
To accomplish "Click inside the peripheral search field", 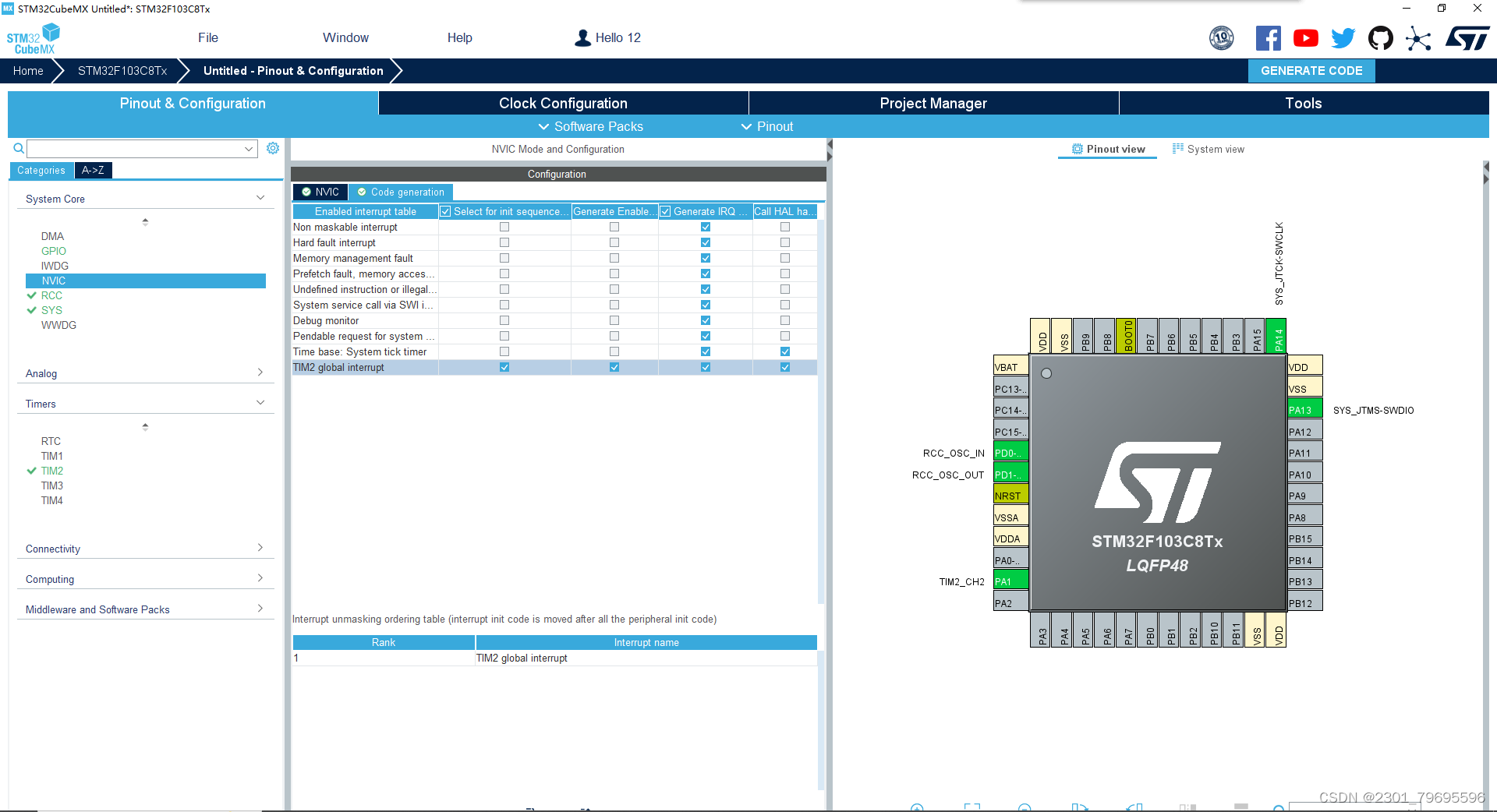I will click(134, 148).
